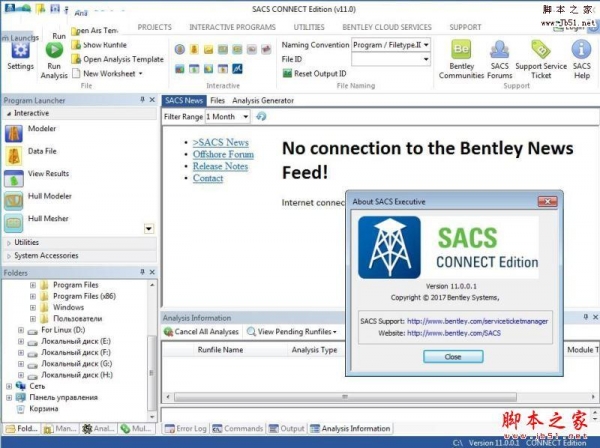The image size is (600, 448).
Task: Switch to the Output bottom tab
Action: 287,428
